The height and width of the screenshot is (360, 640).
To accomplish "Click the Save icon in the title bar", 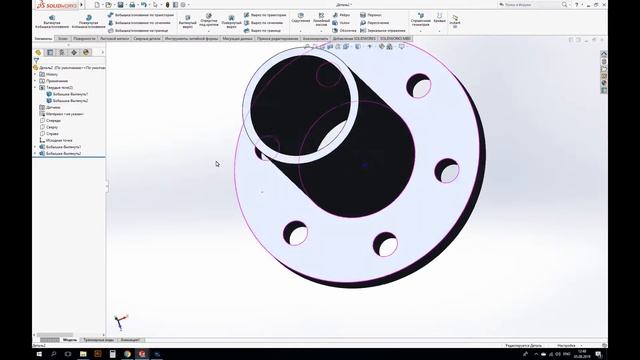I will coord(120,5).
